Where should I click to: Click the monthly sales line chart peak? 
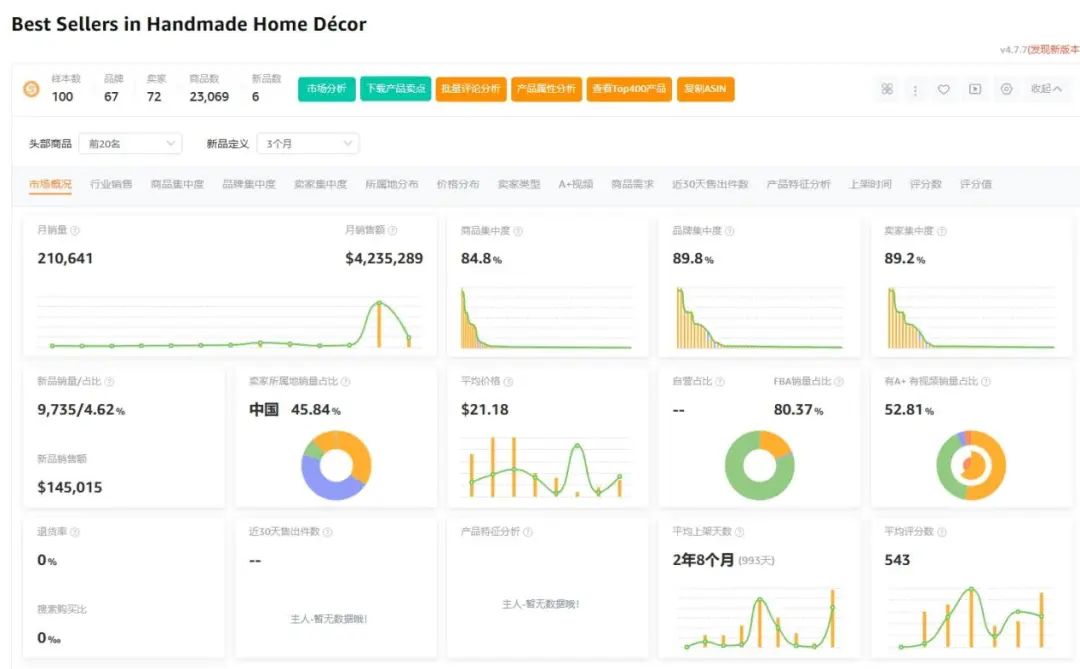[379, 302]
